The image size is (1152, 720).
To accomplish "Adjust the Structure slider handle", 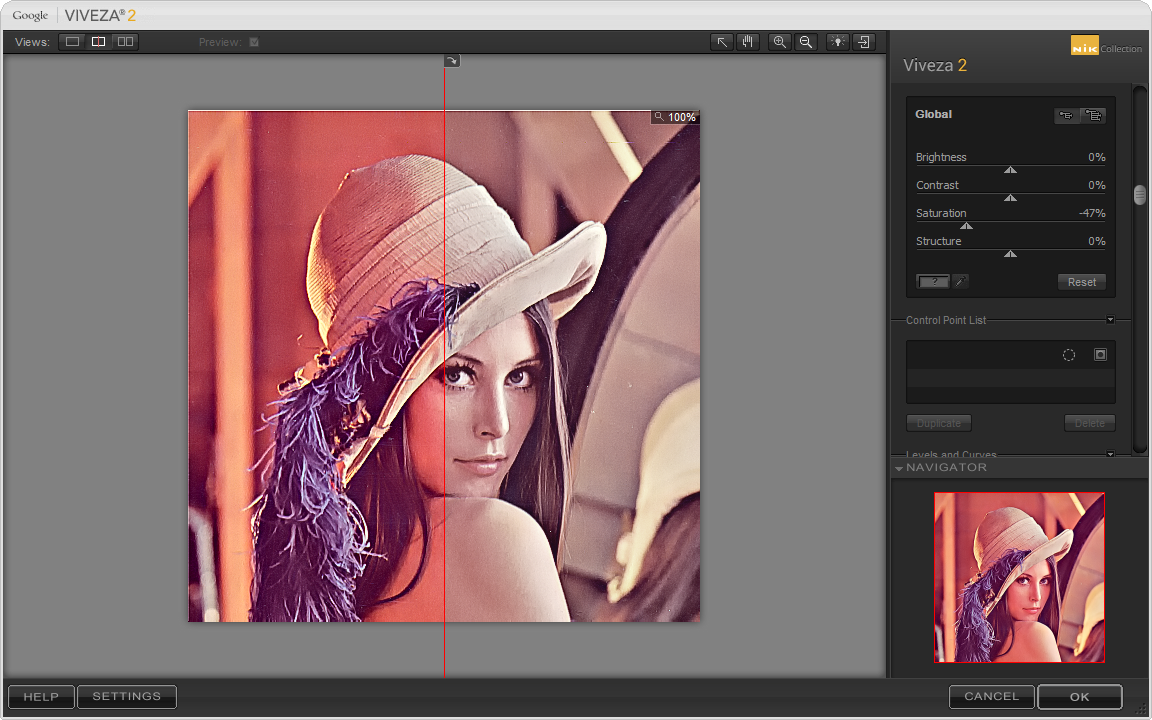I will pyautogui.click(x=1010, y=253).
